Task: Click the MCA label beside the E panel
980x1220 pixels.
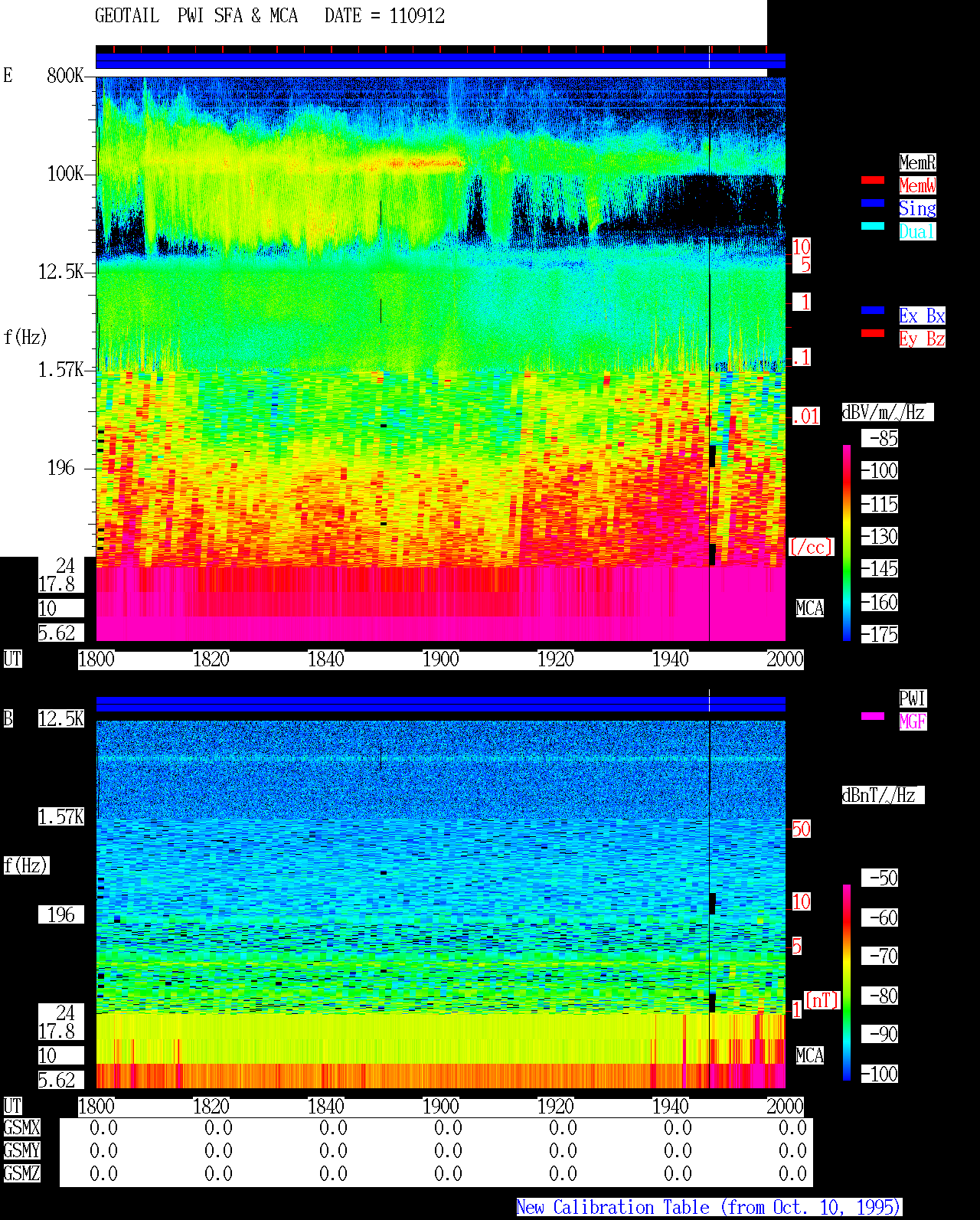Action: click(x=810, y=608)
